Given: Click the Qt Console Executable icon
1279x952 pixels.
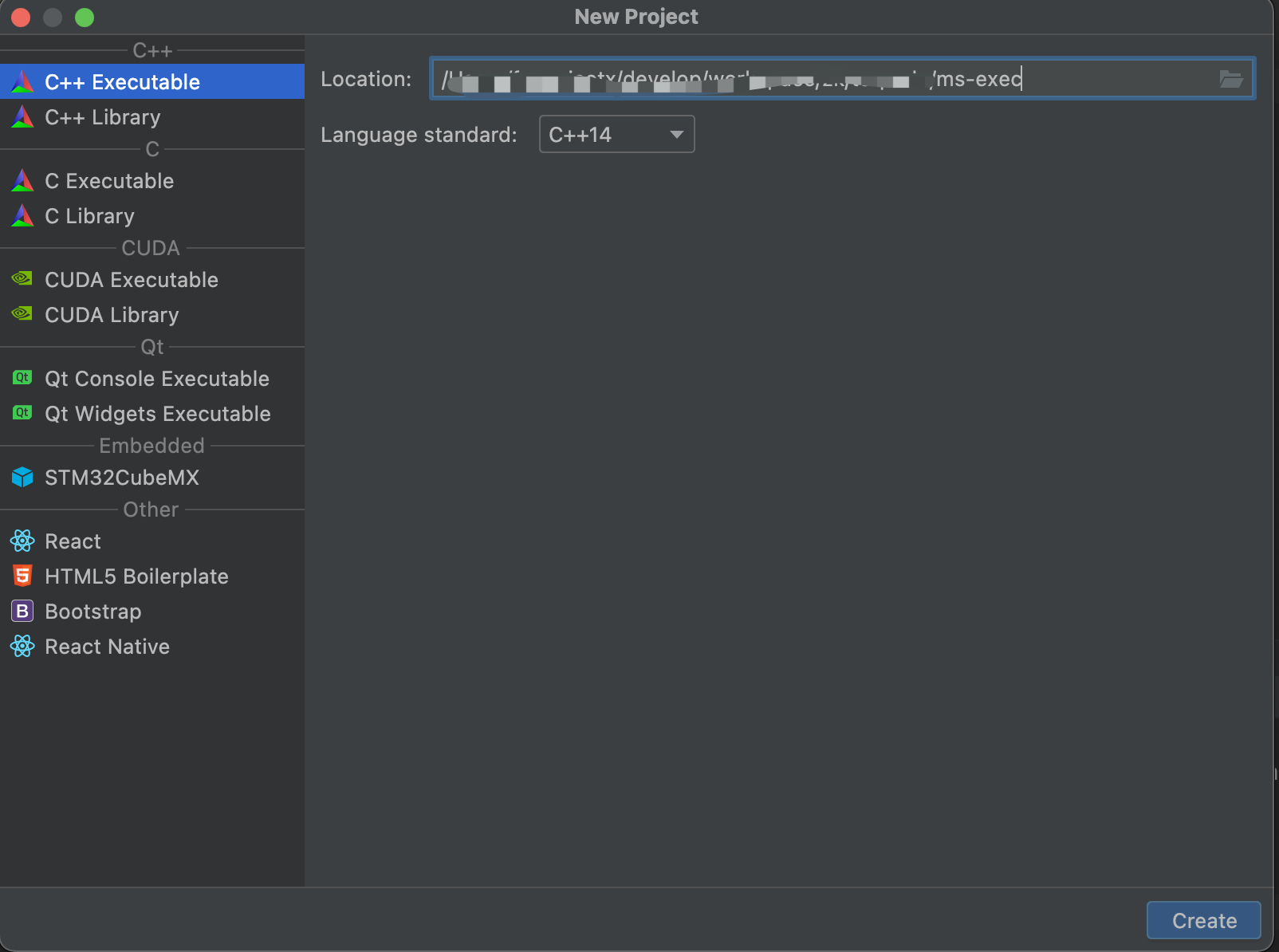Looking at the screenshot, I should (22, 377).
